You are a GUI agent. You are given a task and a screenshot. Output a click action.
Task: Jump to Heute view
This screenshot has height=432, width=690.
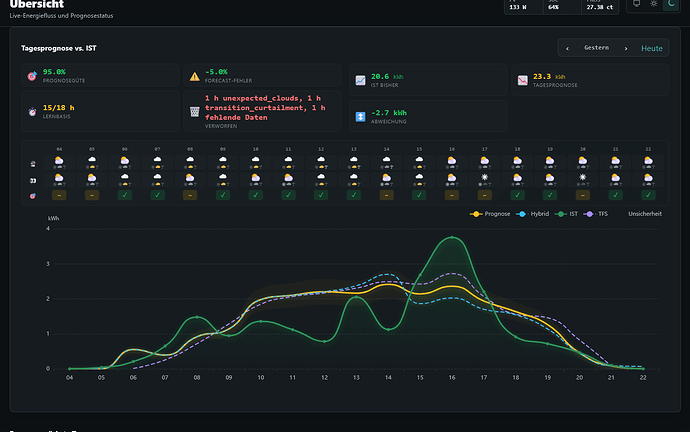(x=652, y=48)
